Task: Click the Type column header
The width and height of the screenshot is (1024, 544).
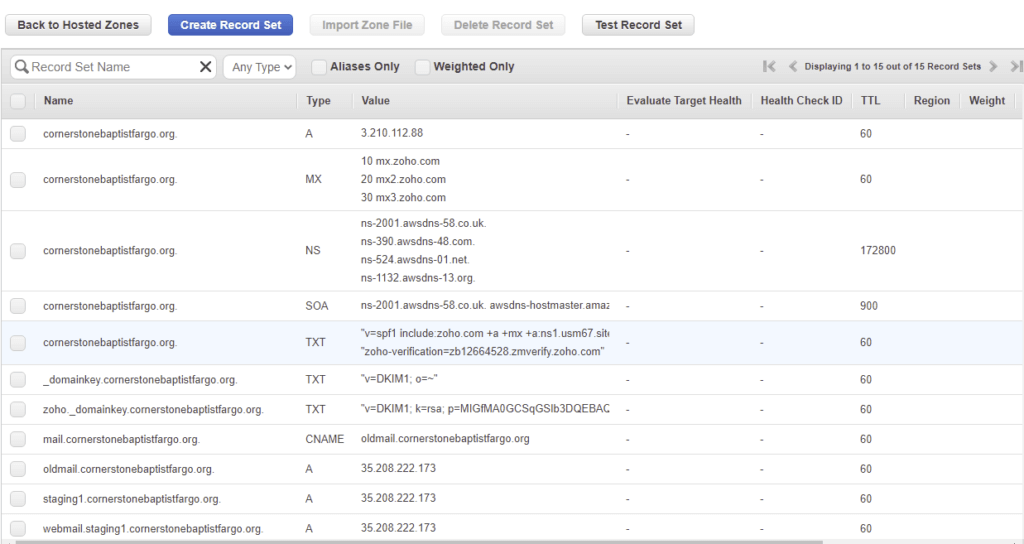Action: coord(318,101)
